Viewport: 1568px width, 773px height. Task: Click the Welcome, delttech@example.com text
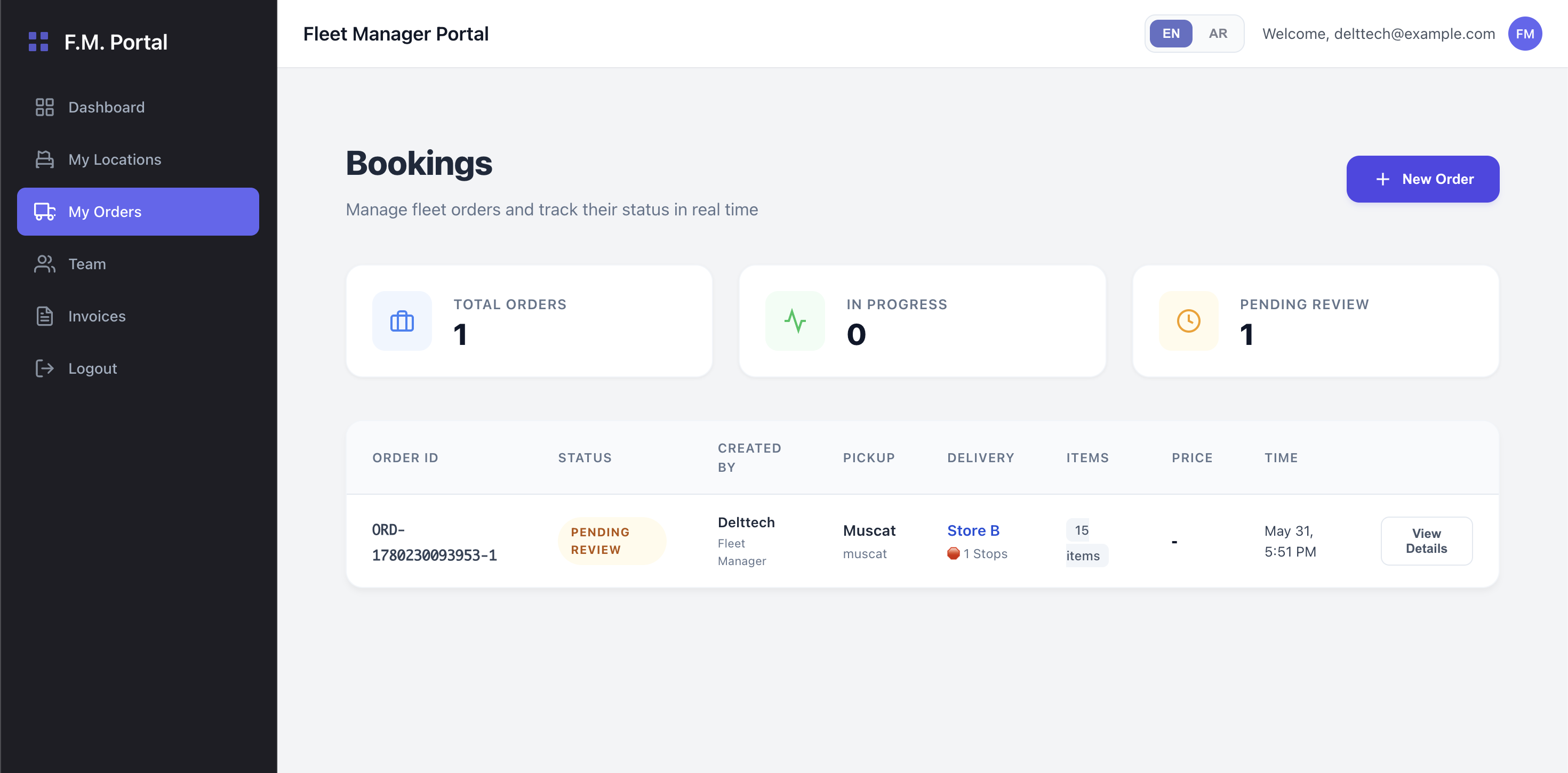pyautogui.click(x=1379, y=34)
